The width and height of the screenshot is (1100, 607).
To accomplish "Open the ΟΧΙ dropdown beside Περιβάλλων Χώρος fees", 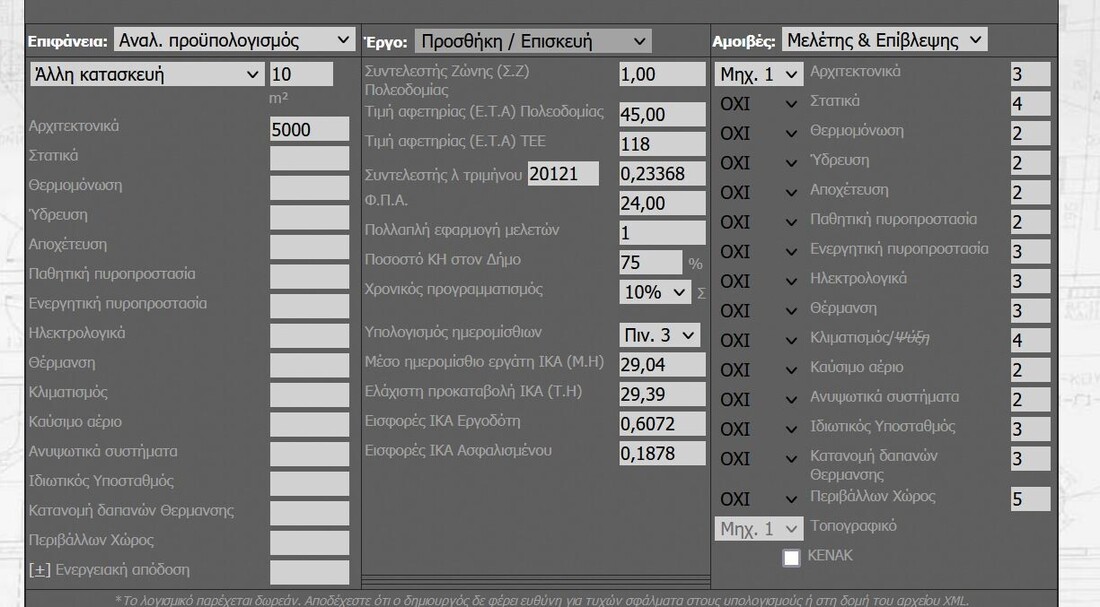I will point(760,499).
